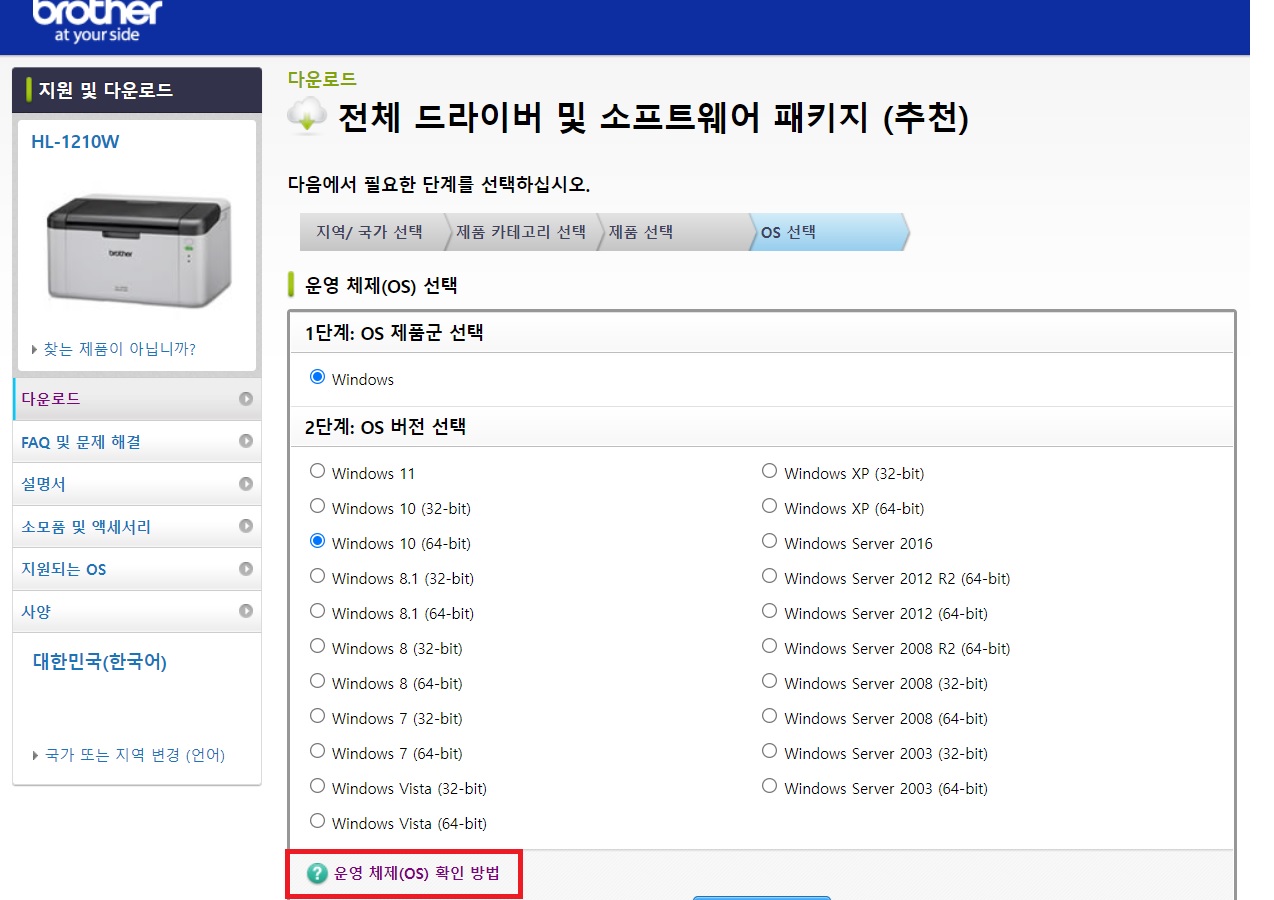
Task: Select Windows Server 2008 (32-bit)
Action: pos(769,681)
